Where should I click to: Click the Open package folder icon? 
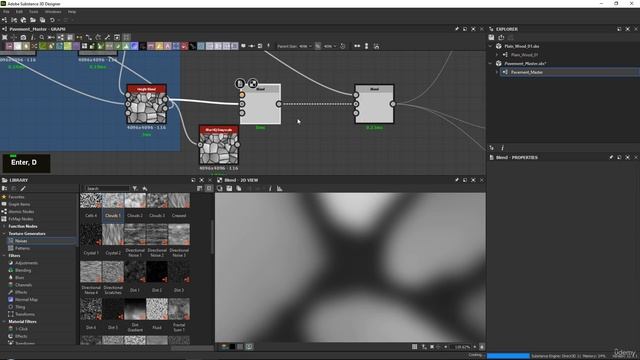click(x=33, y=20)
